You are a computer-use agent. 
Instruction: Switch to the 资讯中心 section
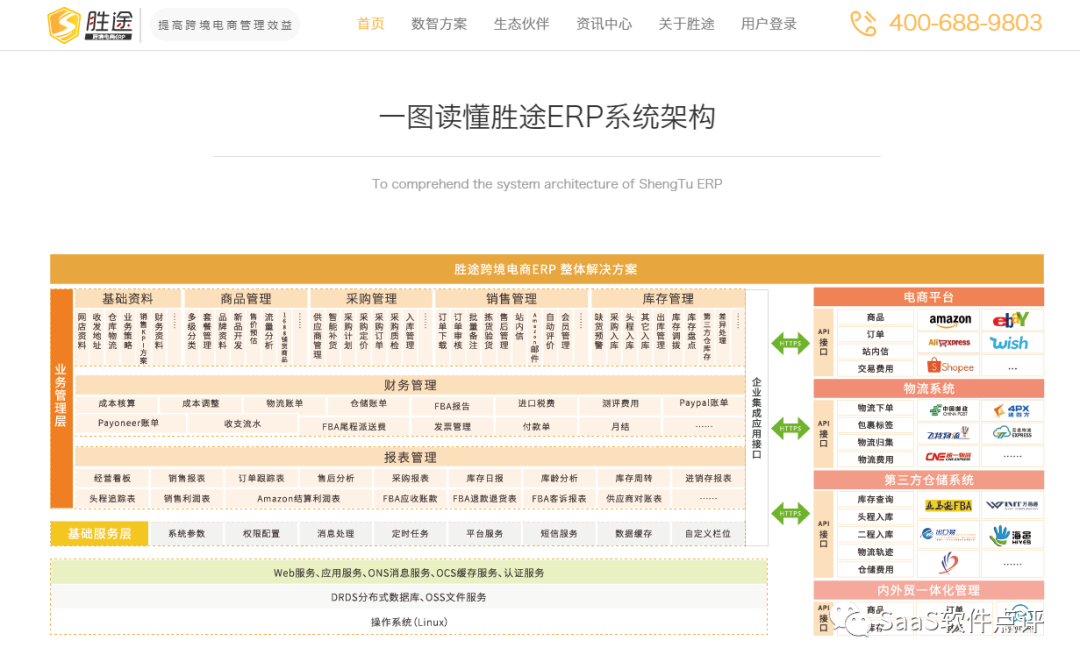604,23
